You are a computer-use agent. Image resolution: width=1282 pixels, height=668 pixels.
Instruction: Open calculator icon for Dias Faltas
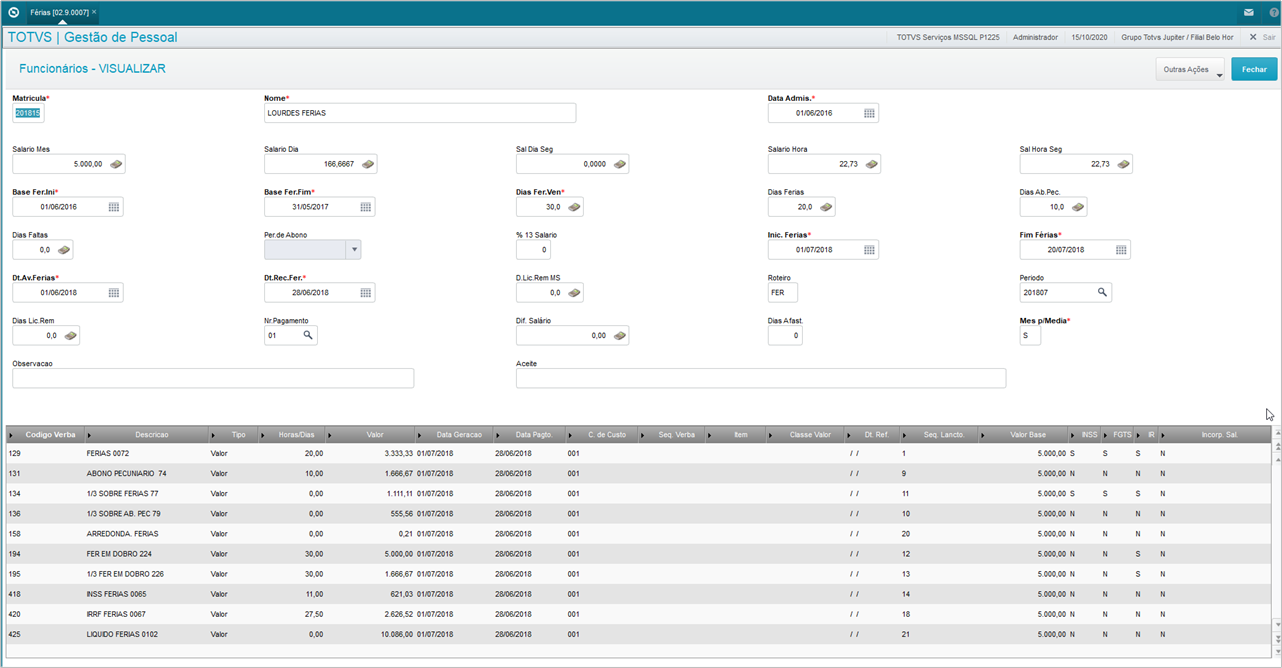64,250
